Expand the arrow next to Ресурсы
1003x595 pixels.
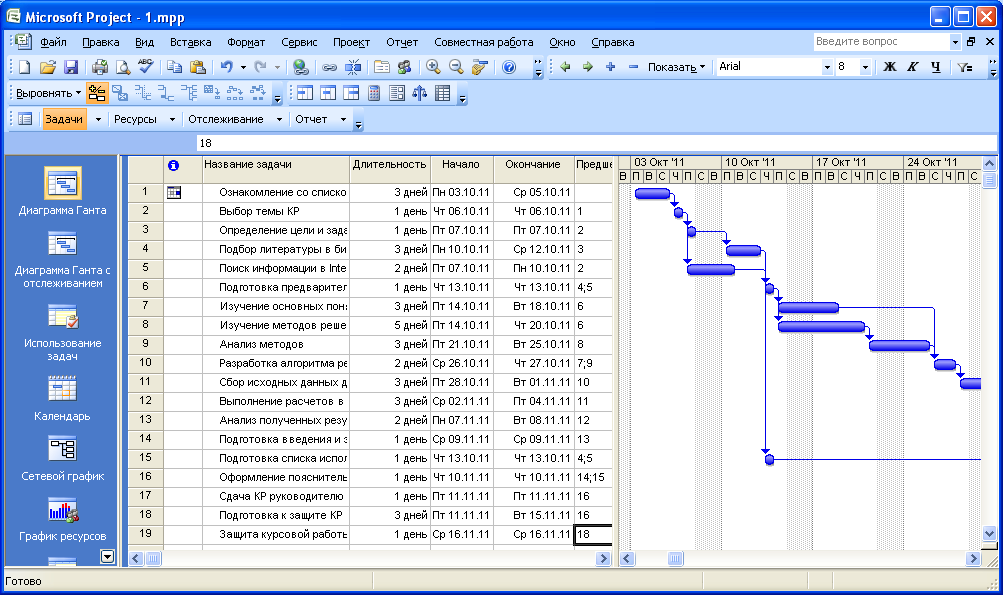(x=172, y=120)
